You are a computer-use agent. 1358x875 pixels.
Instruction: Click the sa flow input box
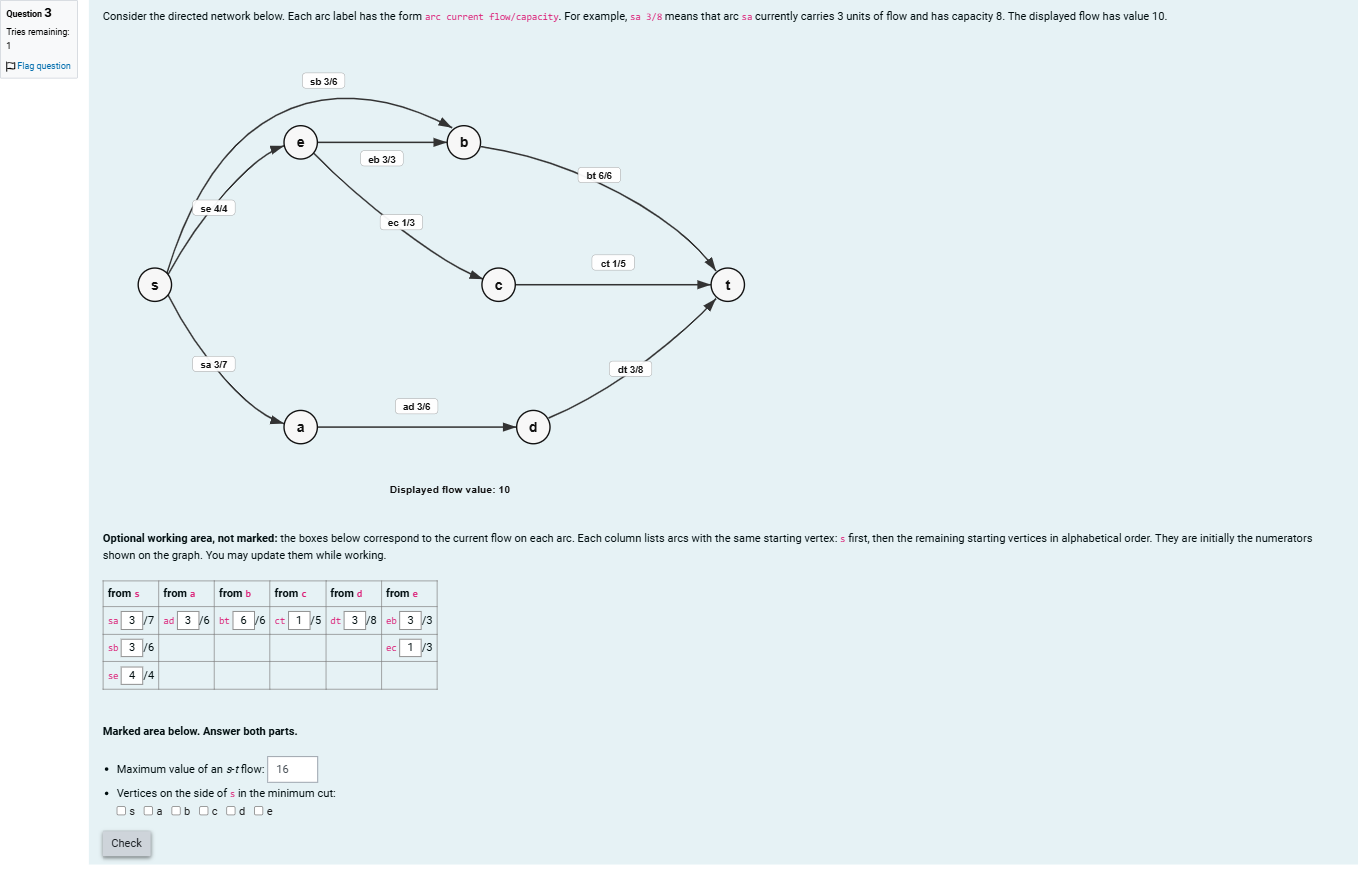[x=132, y=620]
